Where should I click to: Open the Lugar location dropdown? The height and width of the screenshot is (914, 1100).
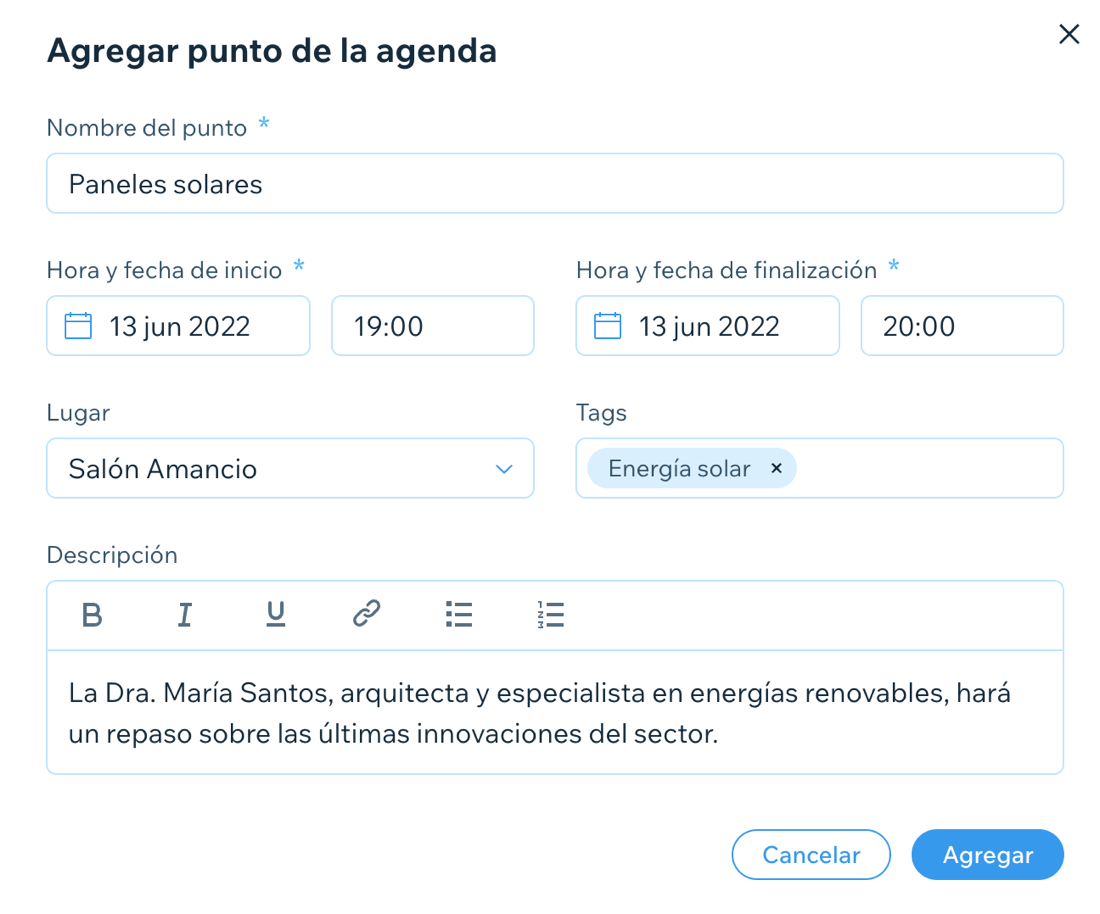503,467
